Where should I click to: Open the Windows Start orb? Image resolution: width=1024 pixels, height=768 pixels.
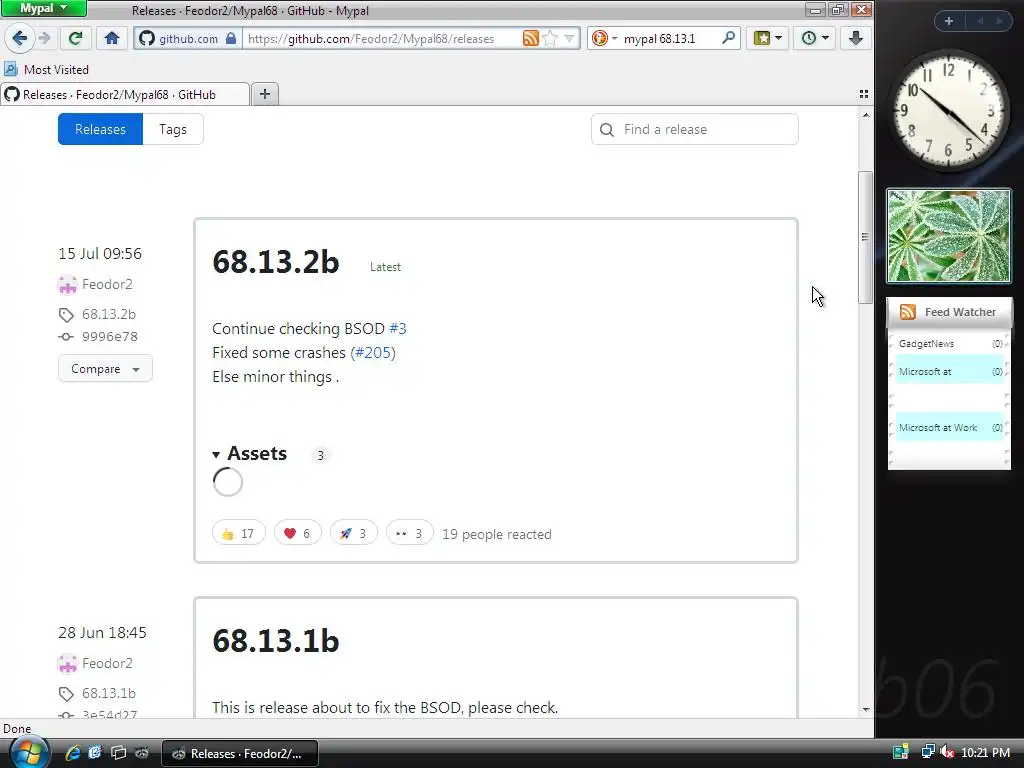[x=28, y=752]
